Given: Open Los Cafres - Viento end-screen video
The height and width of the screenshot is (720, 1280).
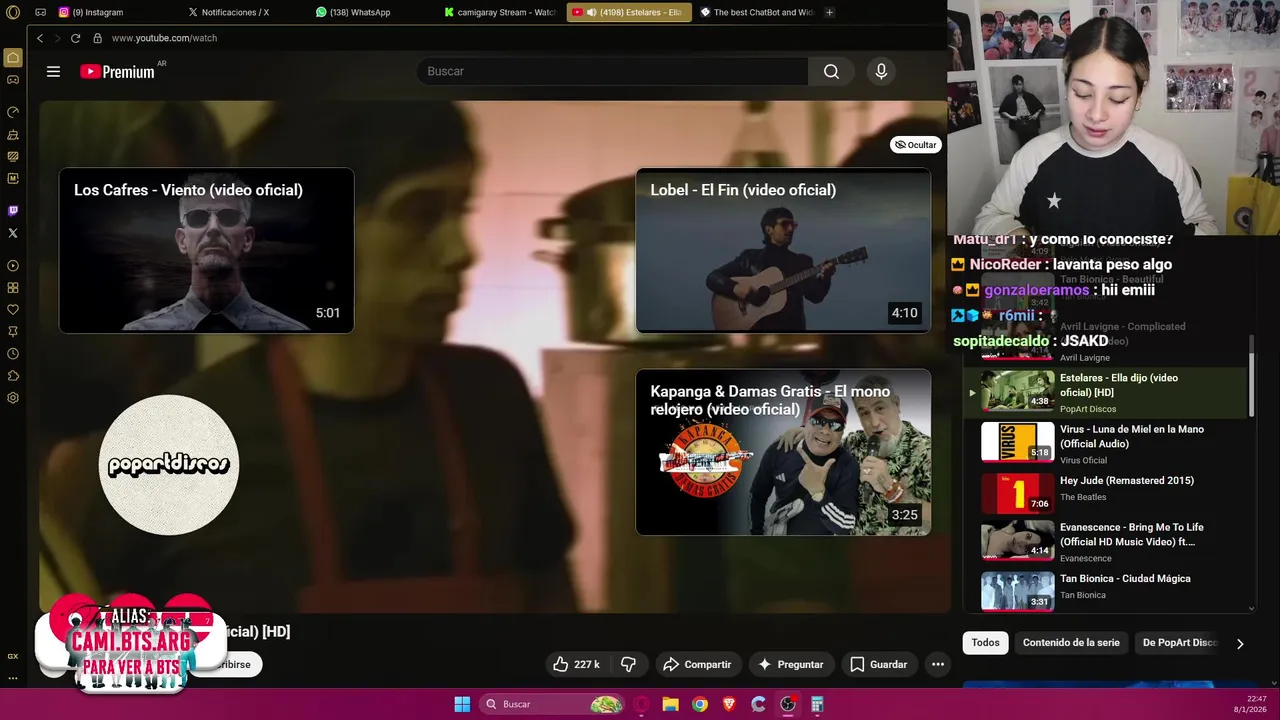Looking at the screenshot, I should (x=206, y=250).
